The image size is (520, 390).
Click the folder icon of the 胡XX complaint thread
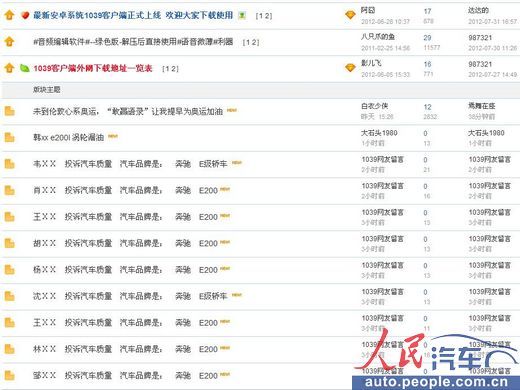pyautogui.click(x=9, y=243)
